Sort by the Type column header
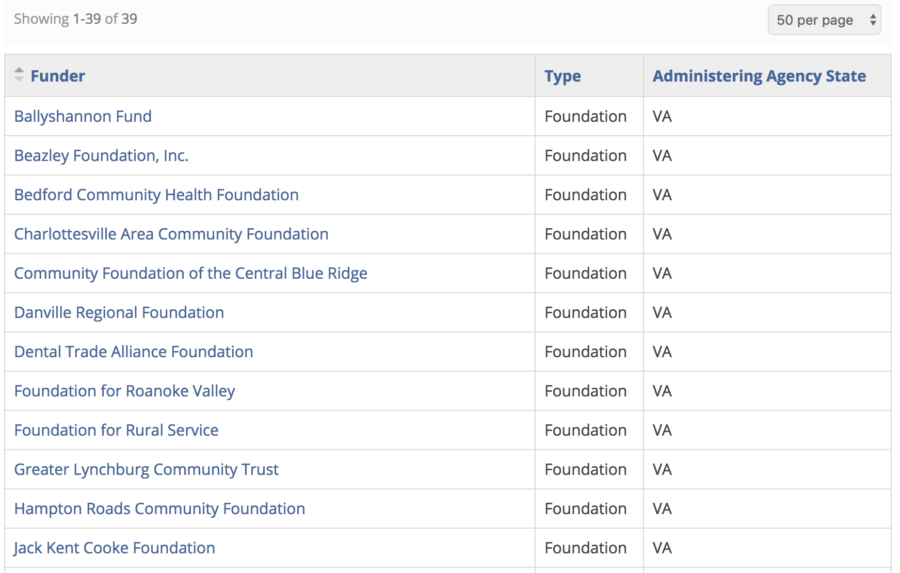This screenshot has height=573, width=900. (562, 76)
